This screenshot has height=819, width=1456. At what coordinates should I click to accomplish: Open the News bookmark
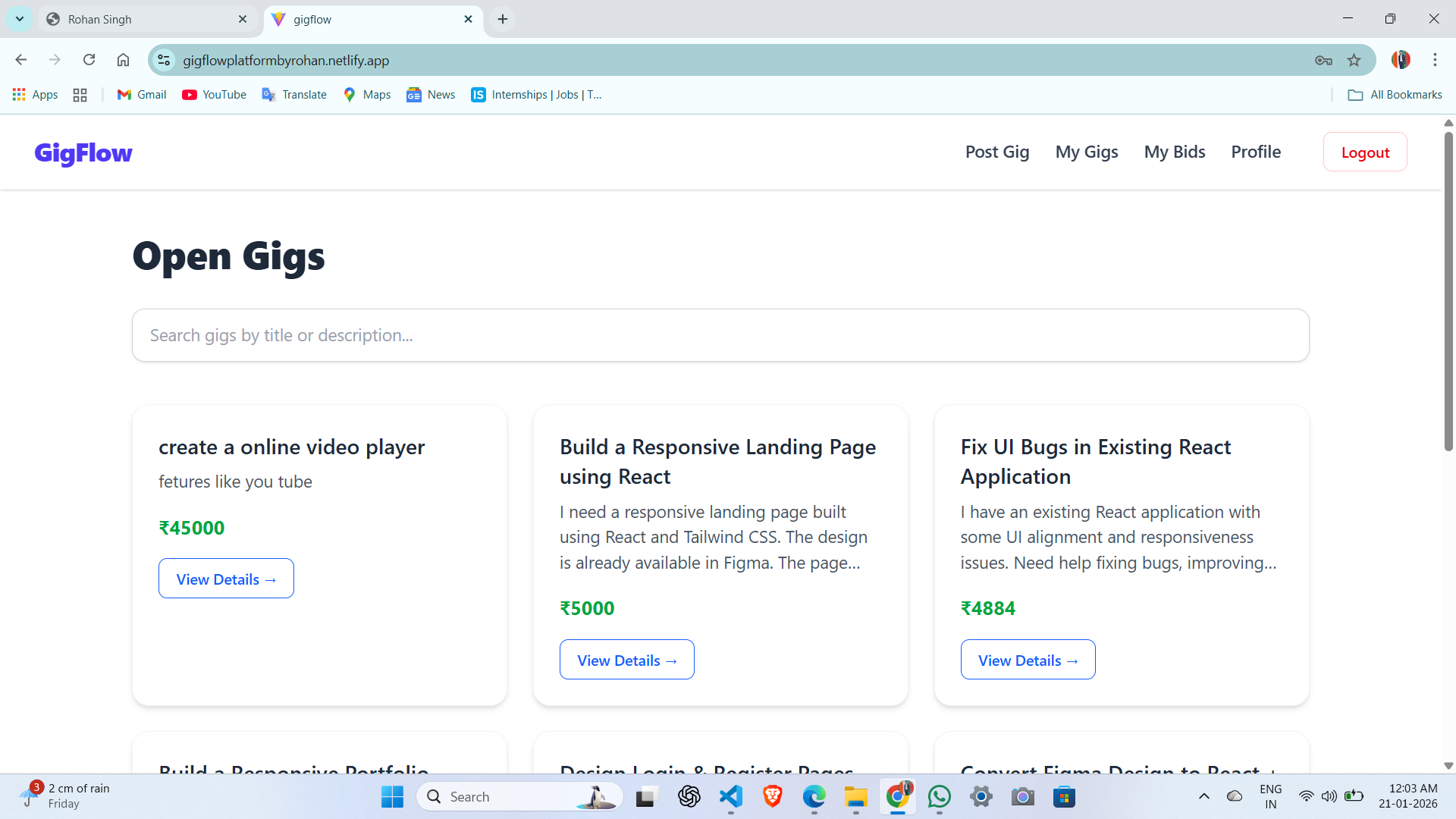click(x=431, y=95)
